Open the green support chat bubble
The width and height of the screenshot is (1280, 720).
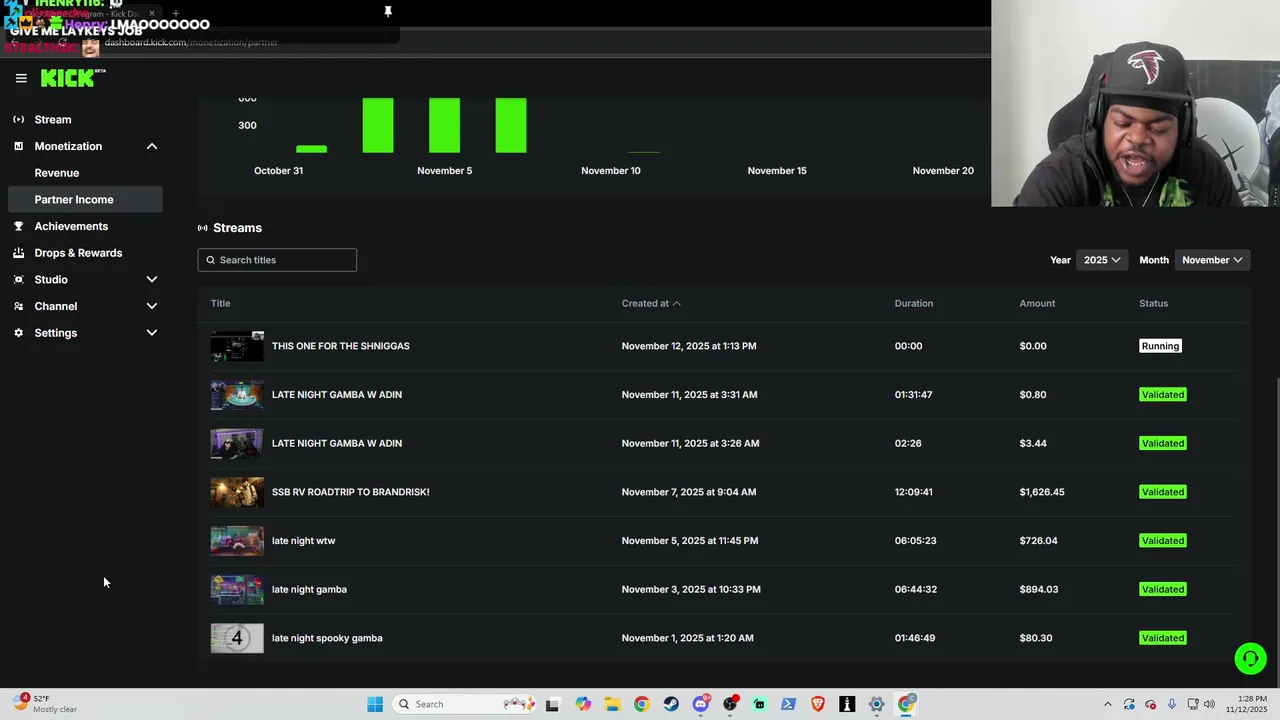1250,658
